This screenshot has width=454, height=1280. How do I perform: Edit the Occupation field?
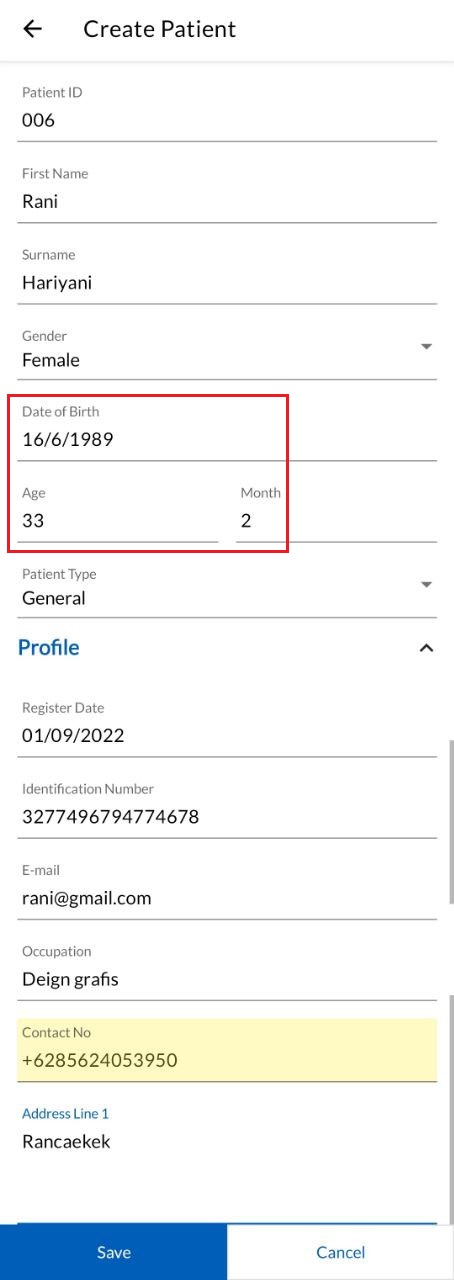[227, 968]
